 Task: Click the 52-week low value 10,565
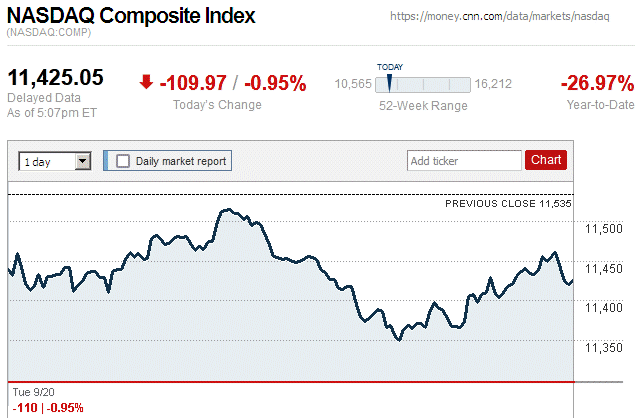pyautogui.click(x=352, y=84)
